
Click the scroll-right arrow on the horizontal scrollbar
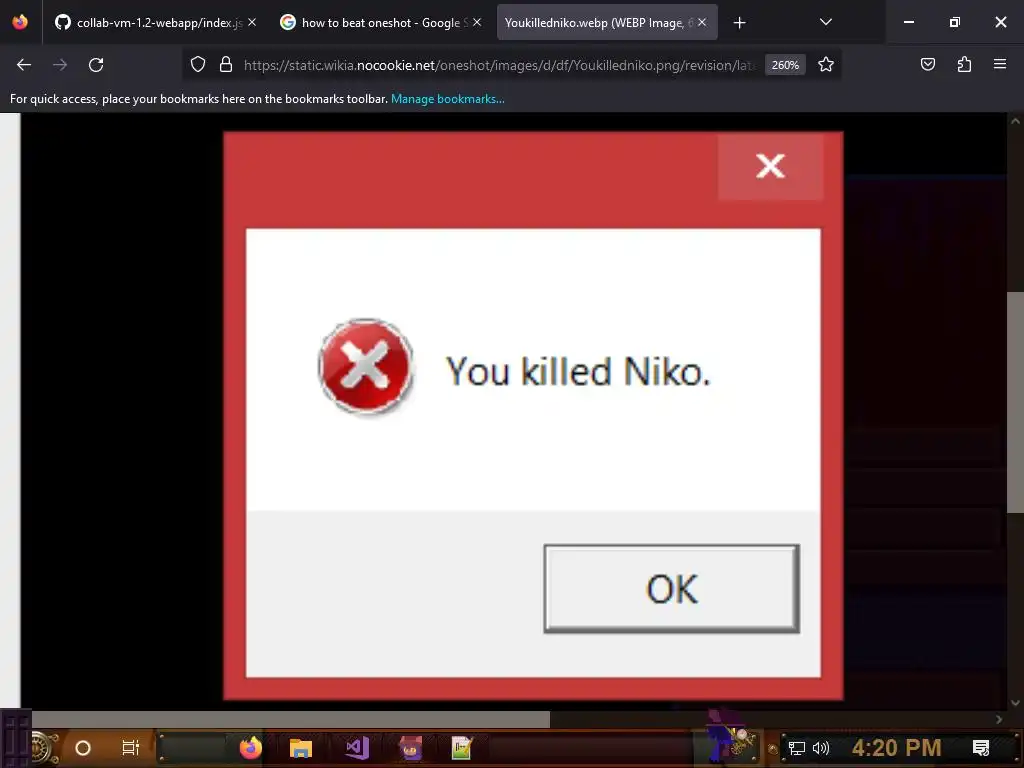point(999,719)
